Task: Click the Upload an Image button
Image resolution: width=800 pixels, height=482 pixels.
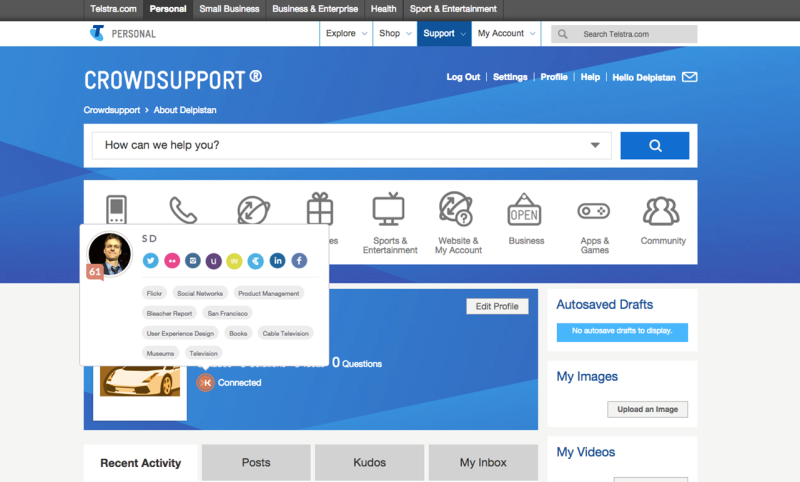Action: click(647, 410)
